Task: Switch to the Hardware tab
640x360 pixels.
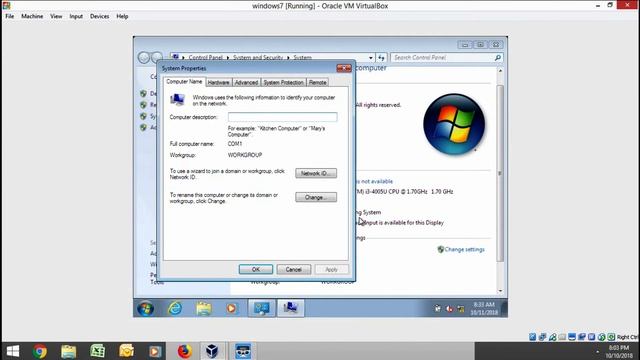Action: click(x=218, y=82)
